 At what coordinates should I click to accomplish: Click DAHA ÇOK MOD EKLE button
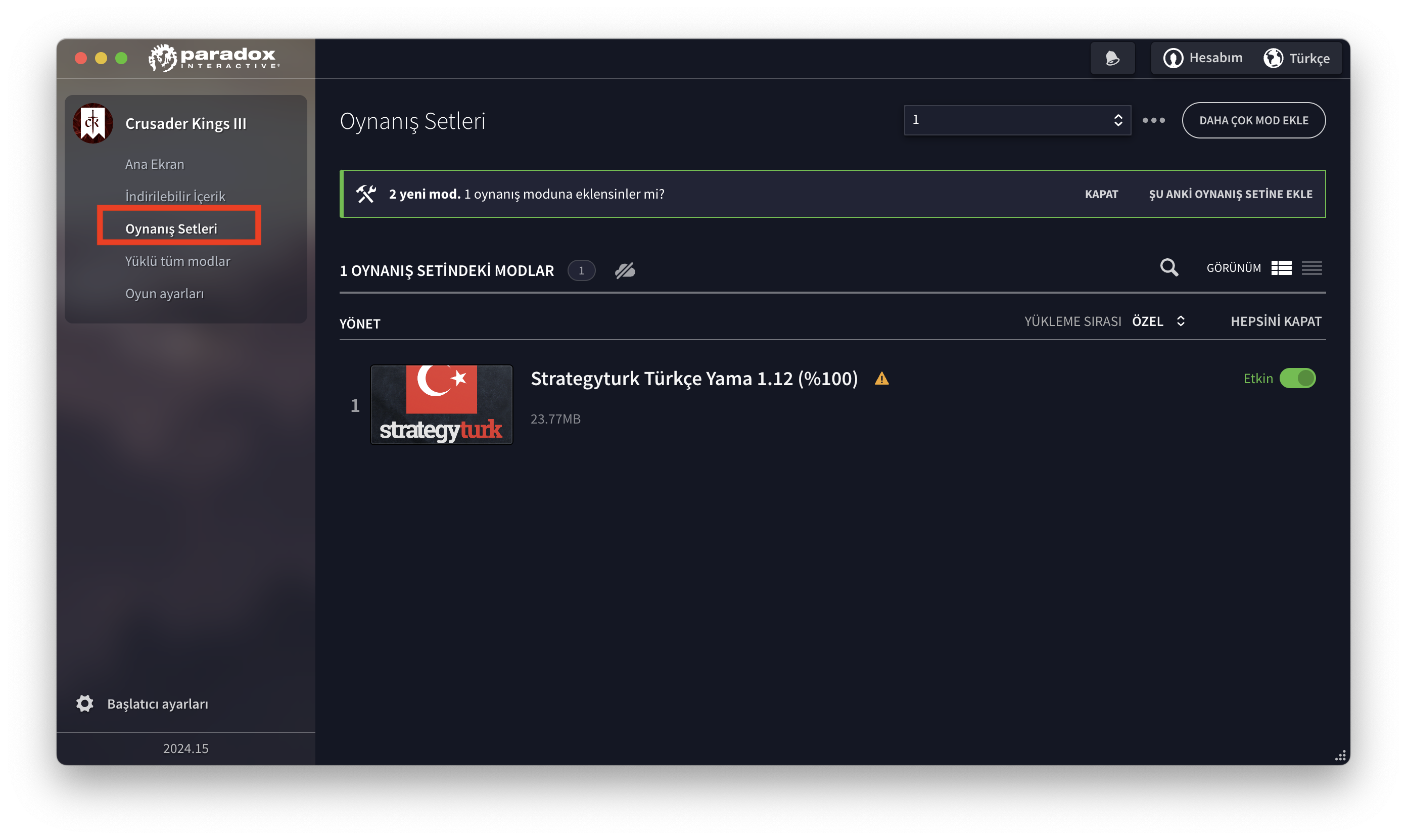coord(1253,120)
